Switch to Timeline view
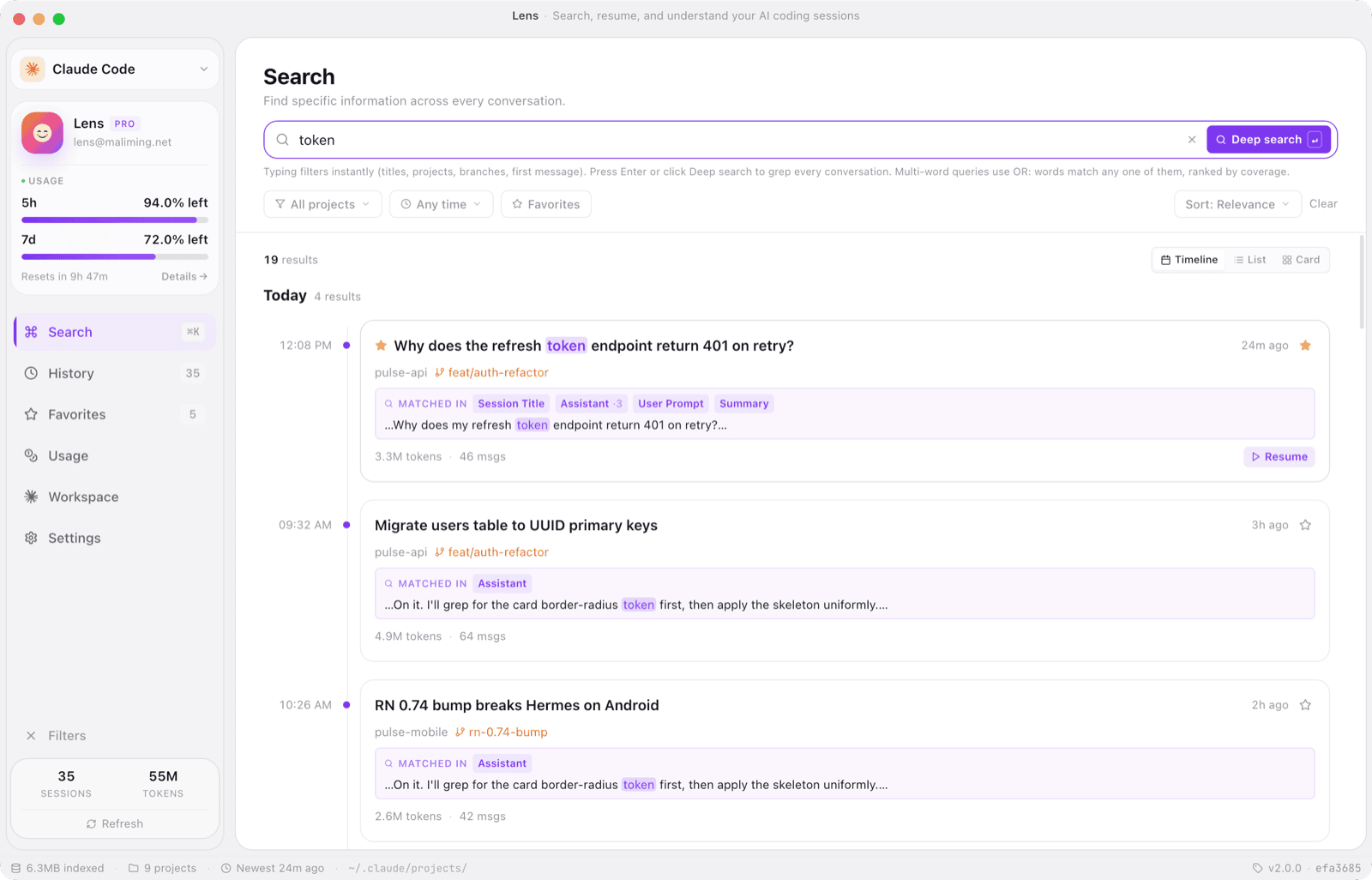The image size is (1372, 880). (1189, 260)
